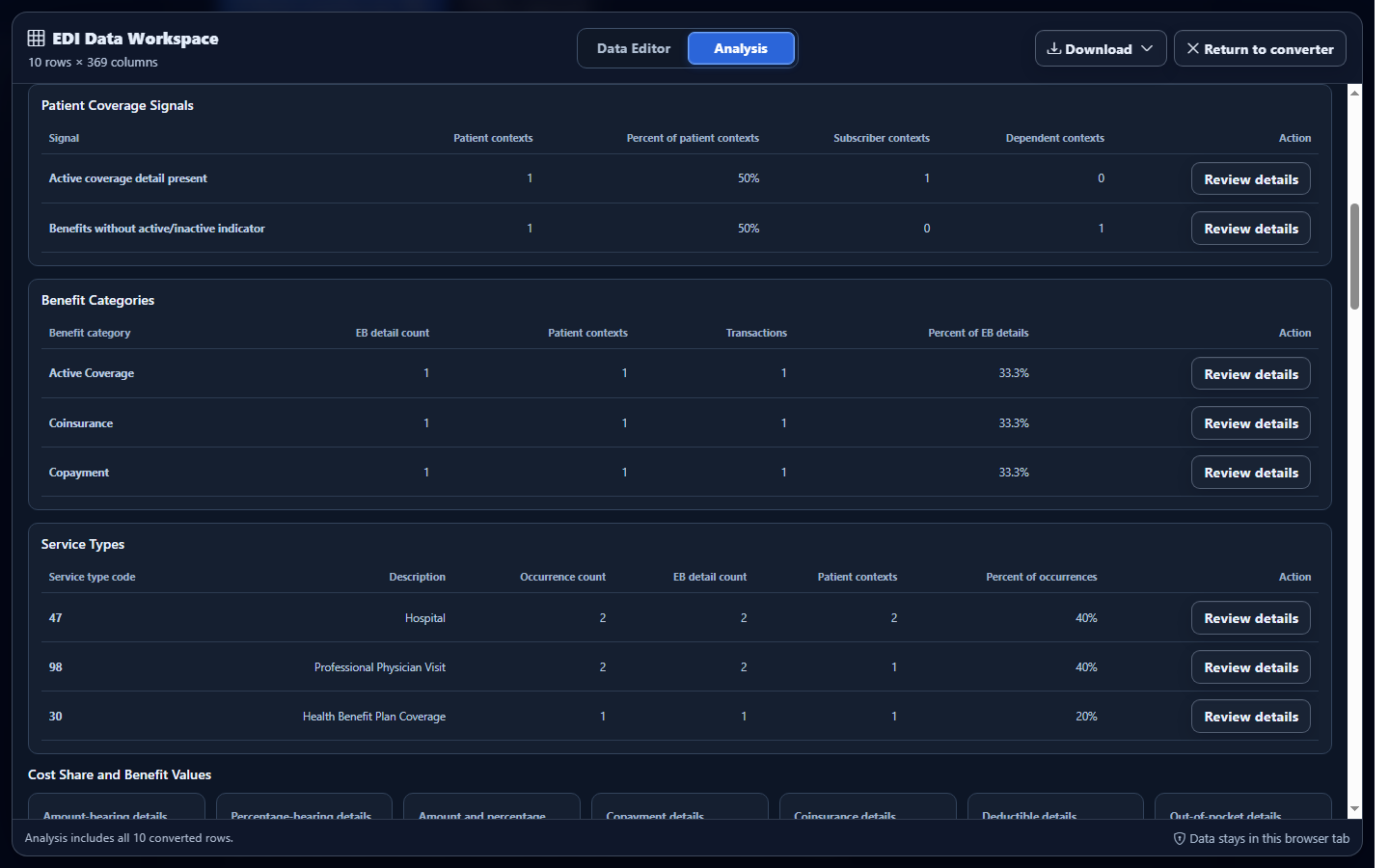Open the Coinsurance details card
The height and width of the screenshot is (868, 1389).
868,806
